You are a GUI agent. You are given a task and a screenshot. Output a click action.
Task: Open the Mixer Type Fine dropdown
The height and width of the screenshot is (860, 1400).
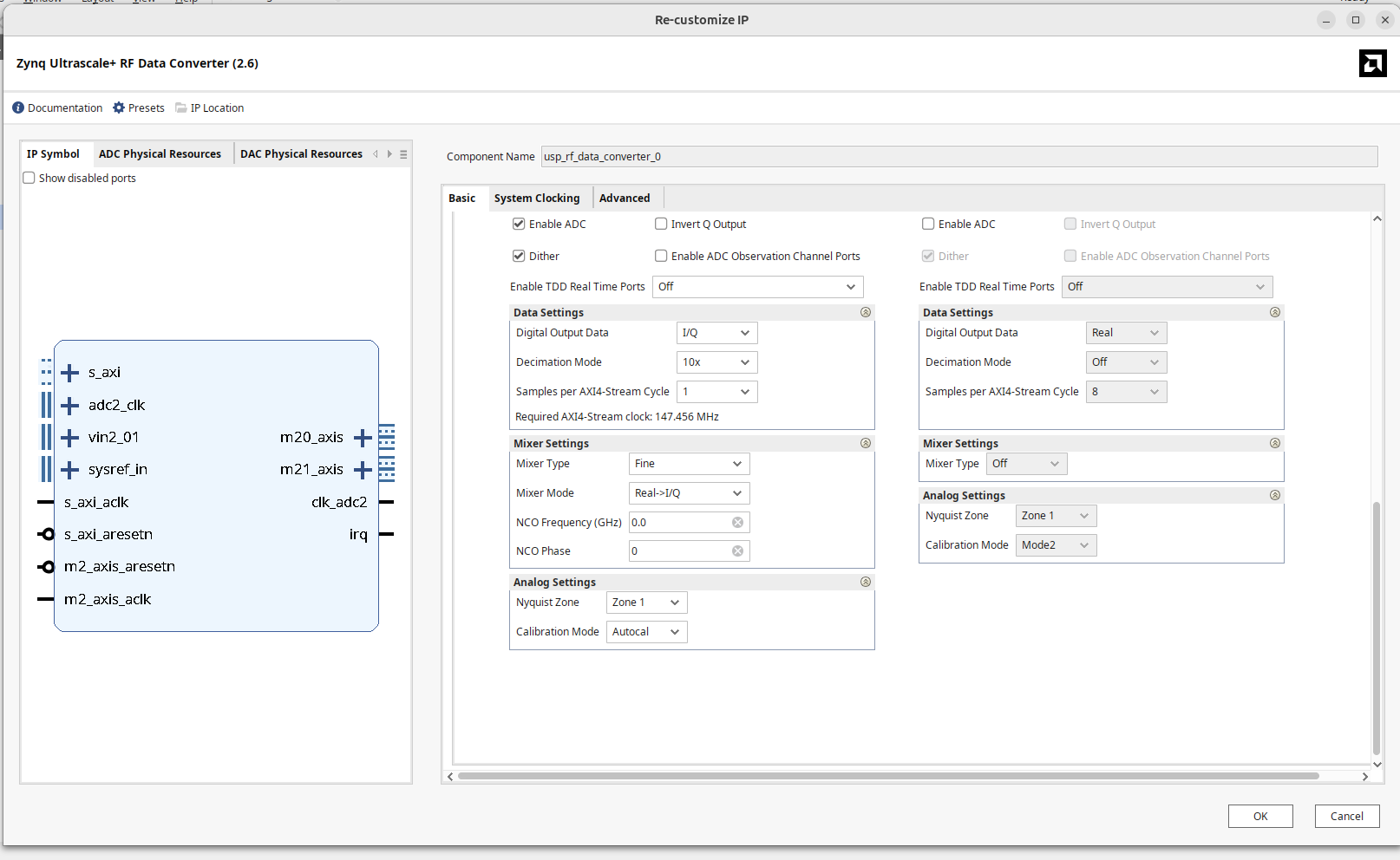[x=689, y=464]
